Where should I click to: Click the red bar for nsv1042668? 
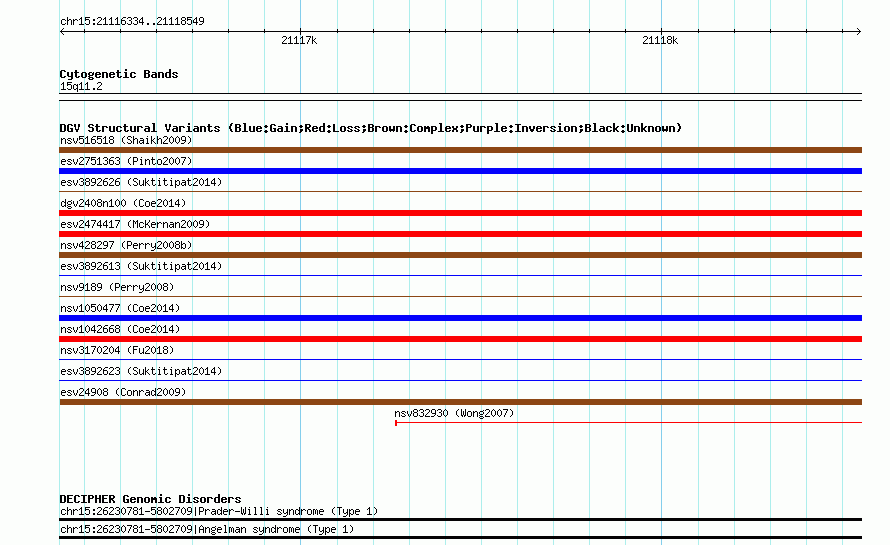point(460,339)
